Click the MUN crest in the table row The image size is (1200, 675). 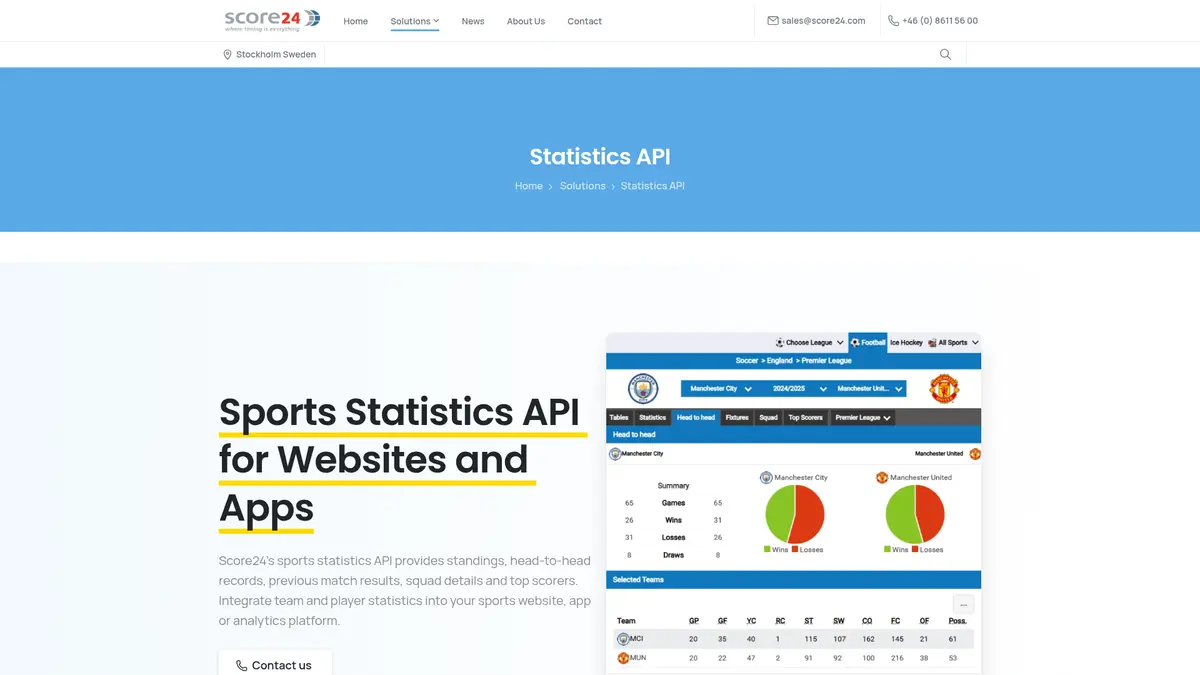(x=623, y=658)
